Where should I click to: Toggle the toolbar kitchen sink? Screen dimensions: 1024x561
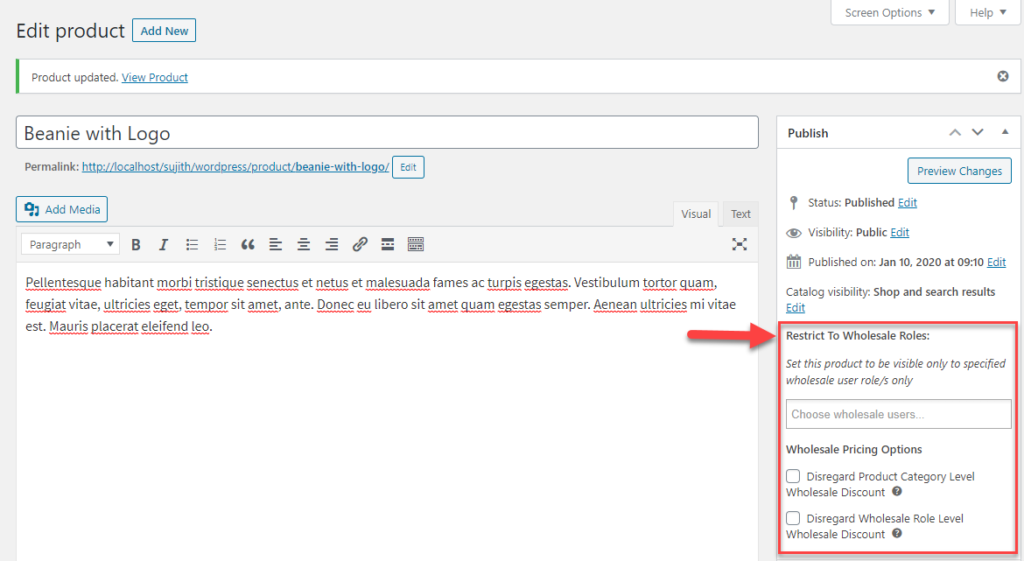[416, 244]
